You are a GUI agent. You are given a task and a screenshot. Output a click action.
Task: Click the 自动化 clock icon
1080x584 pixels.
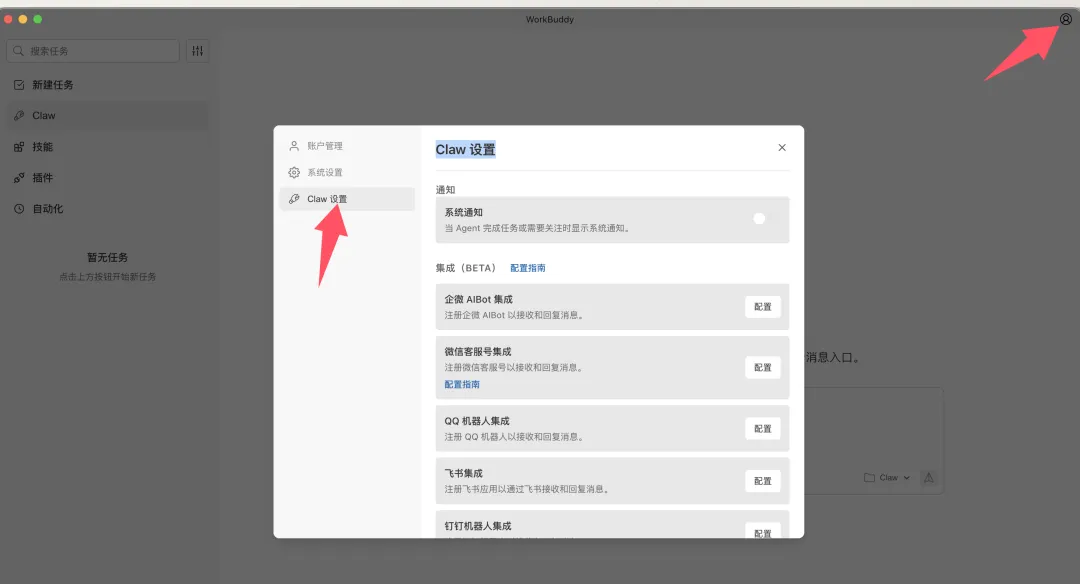pos(19,209)
